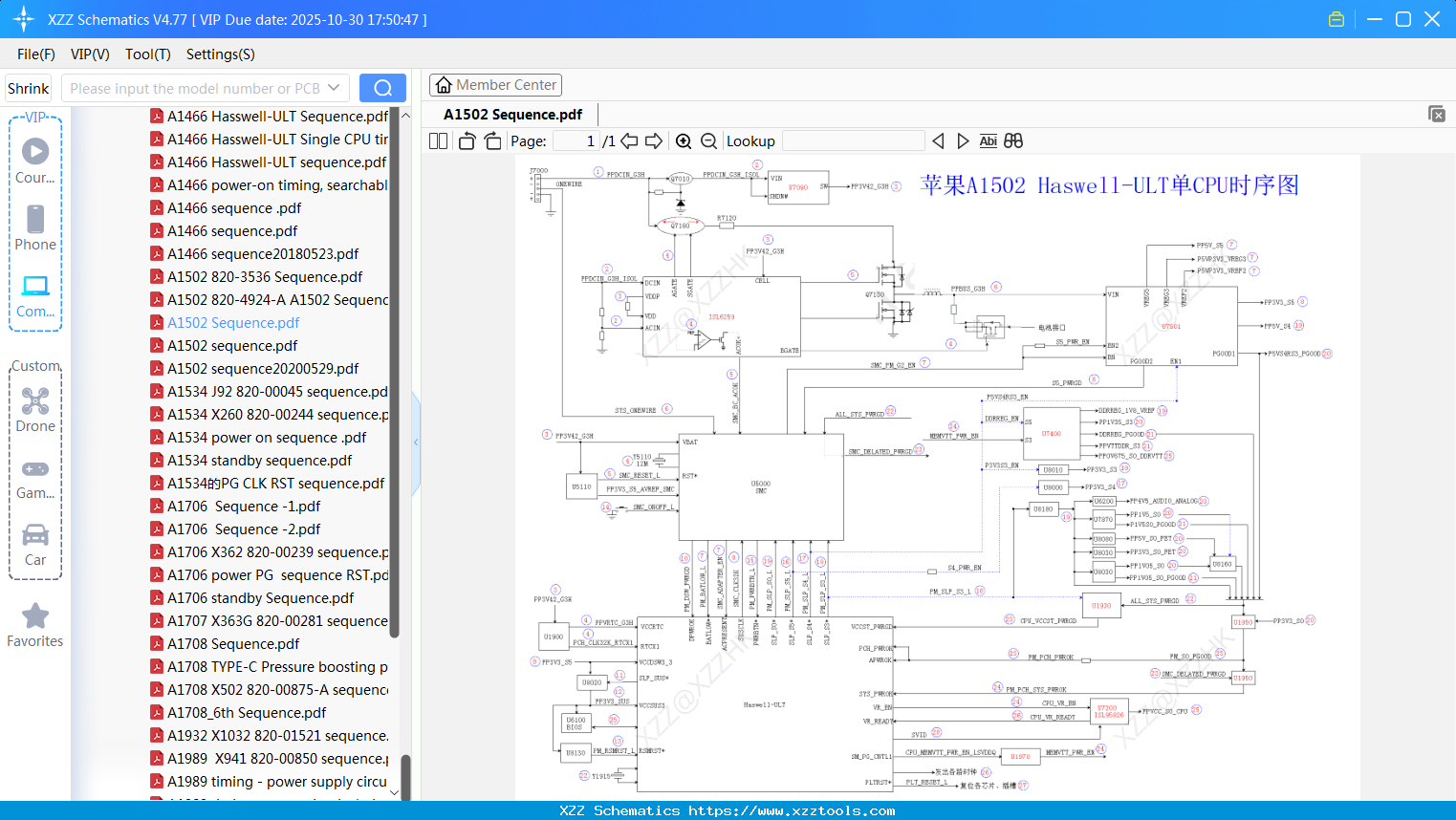1456x820 pixels.
Task: Click the yellow VIP gift icon in the title bar
Action: [x=1336, y=19]
